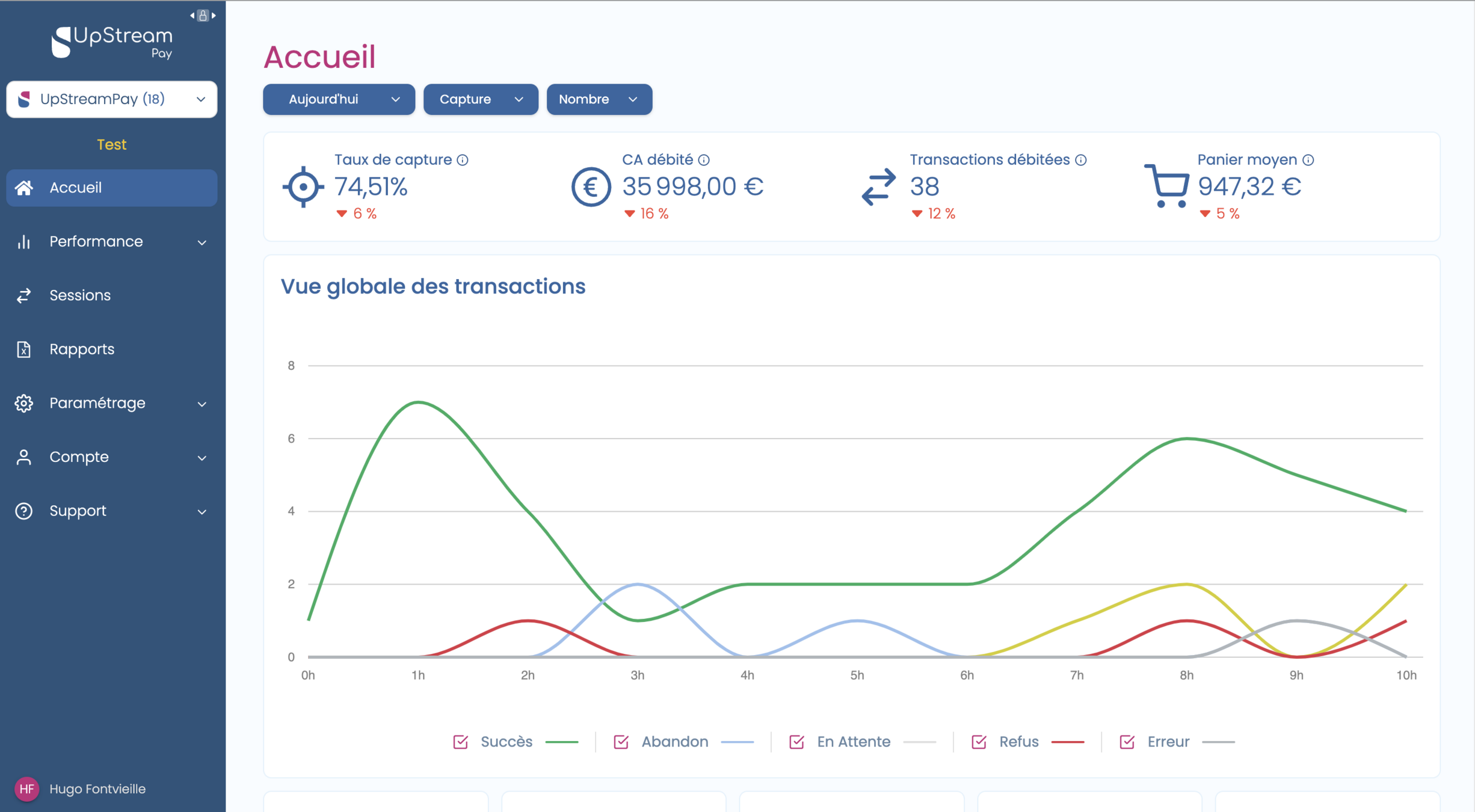
Task: Click the green Succès legend line
Action: click(561, 742)
